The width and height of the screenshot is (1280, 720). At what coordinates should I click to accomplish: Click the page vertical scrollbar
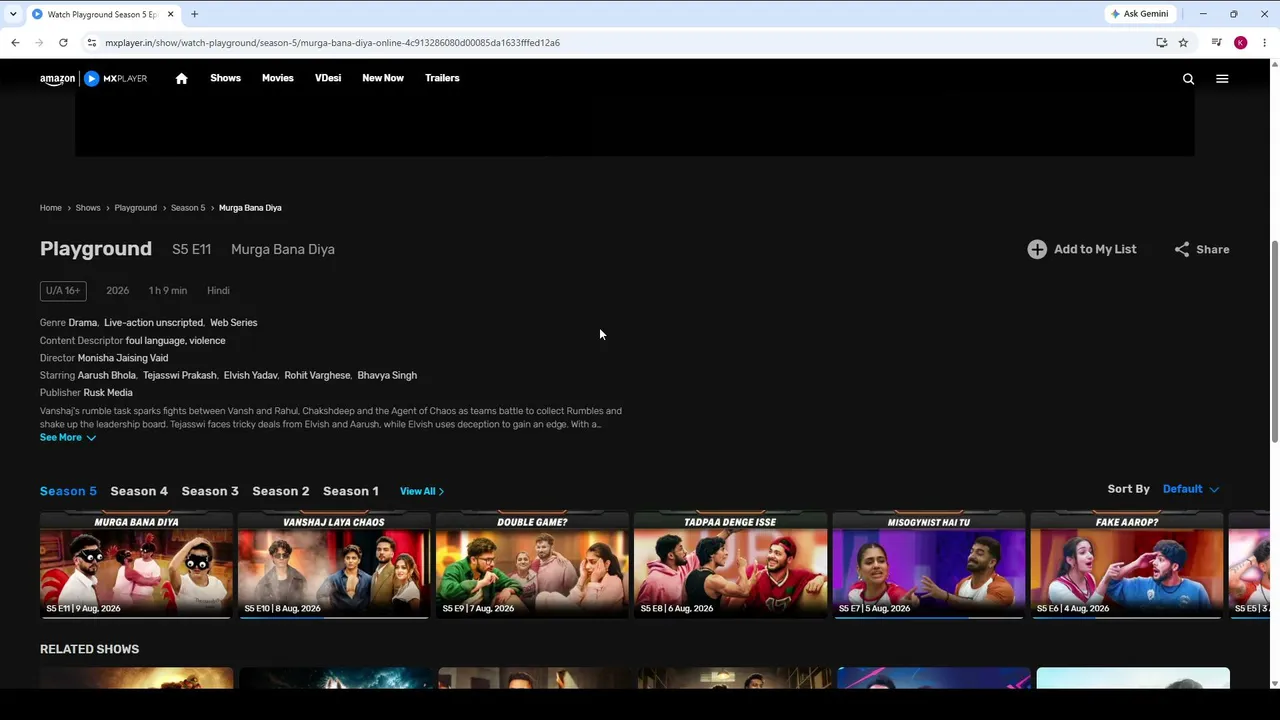[1274, 340]
